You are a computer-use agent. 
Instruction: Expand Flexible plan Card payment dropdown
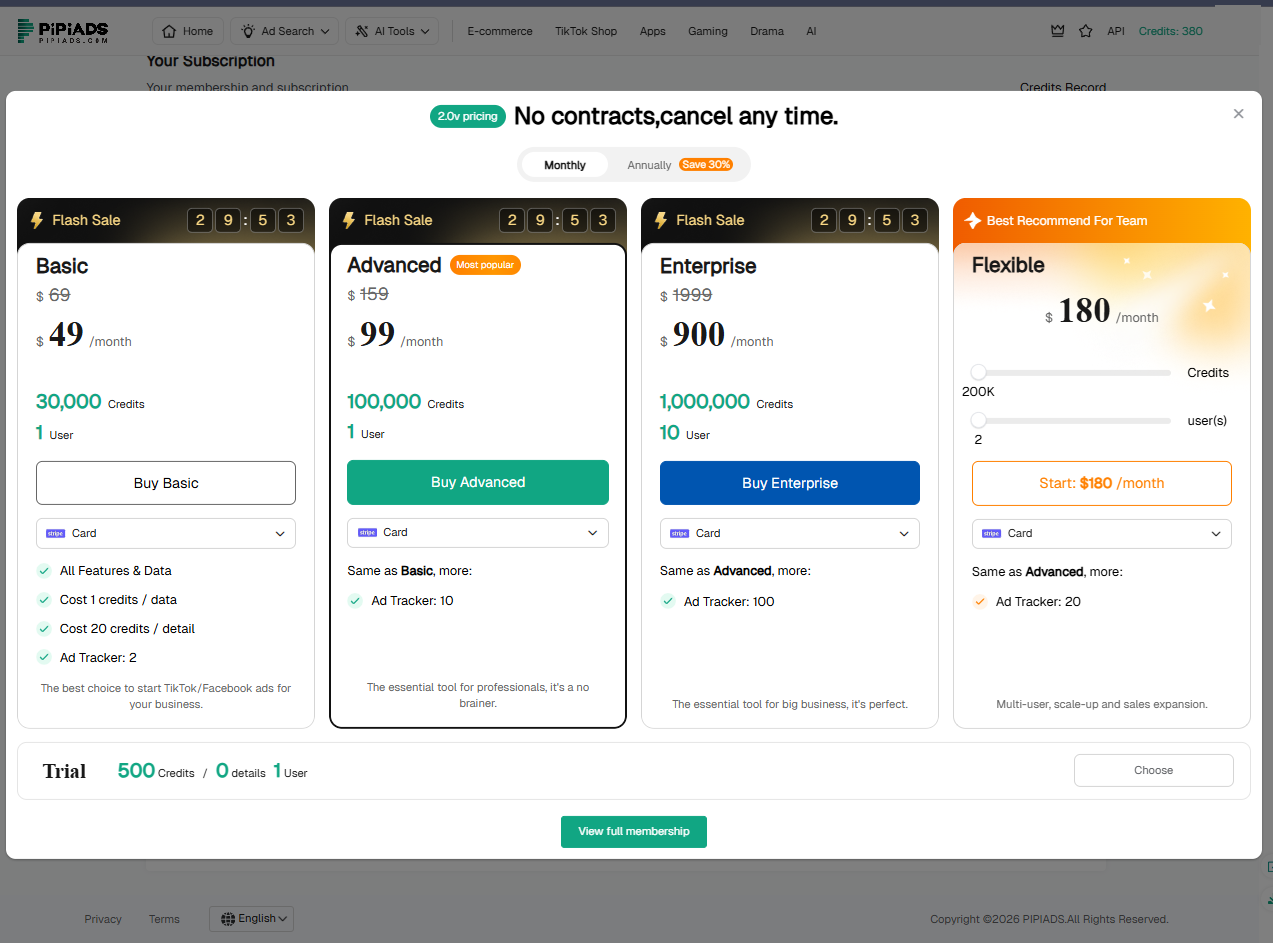(1102, 533)
